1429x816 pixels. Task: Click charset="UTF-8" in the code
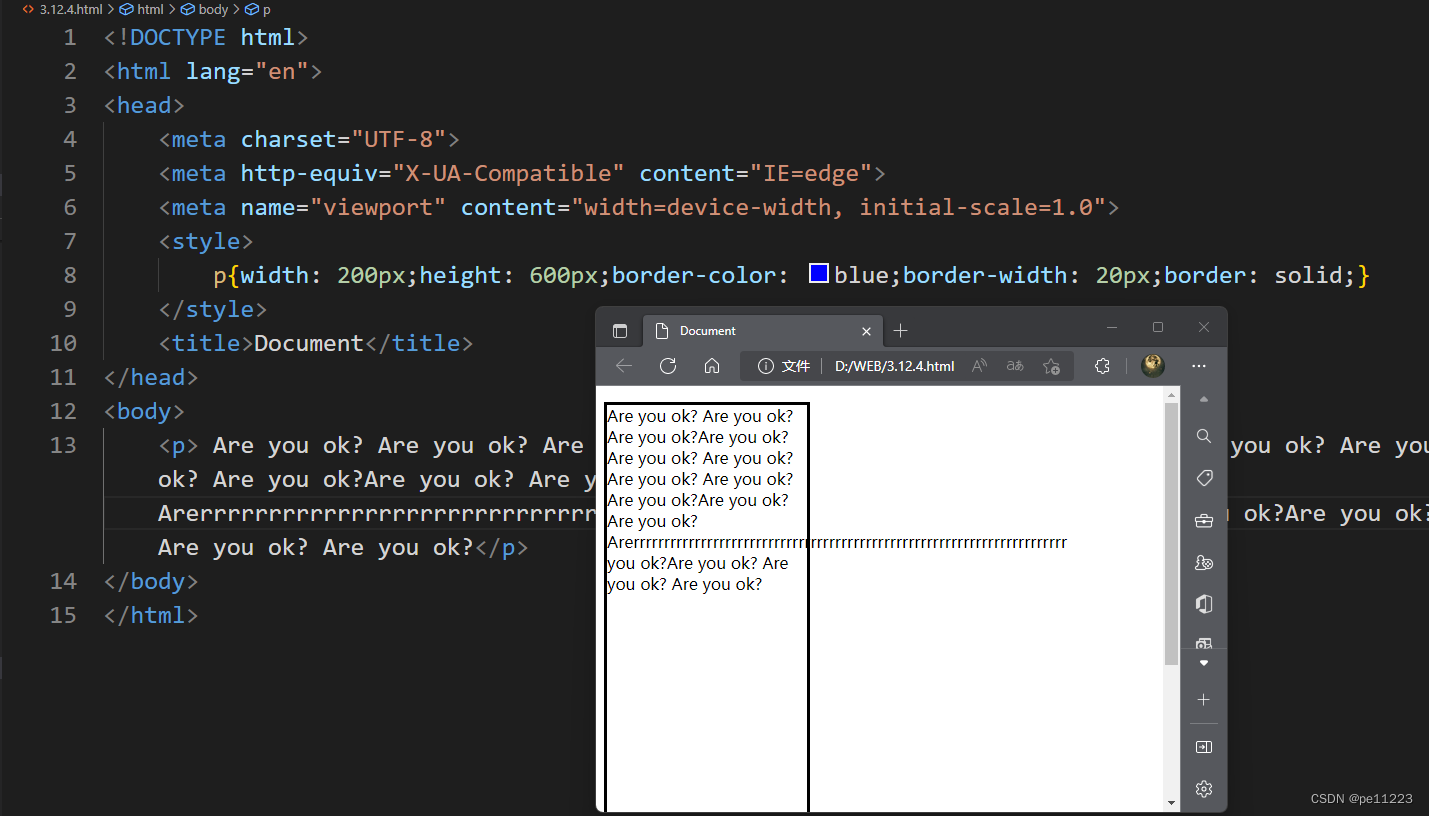click(x=343, y=139)
